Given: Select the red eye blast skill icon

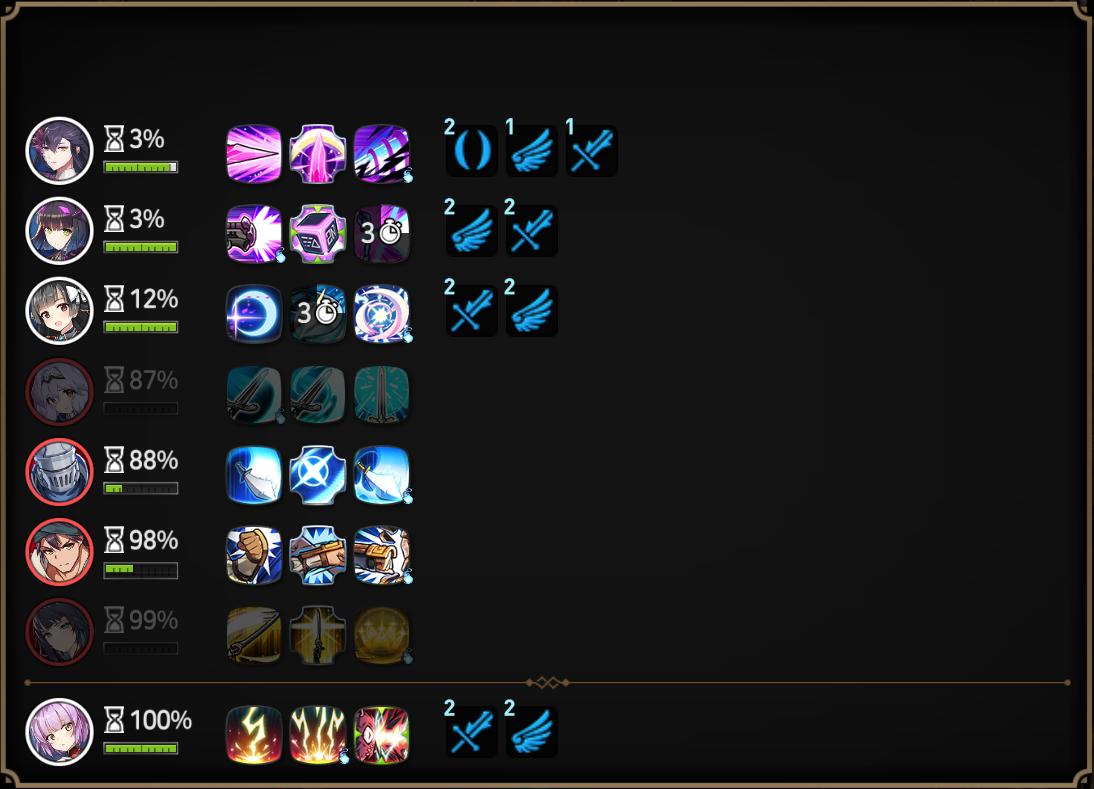Looking at the screenshot, I should click(382, 735).
